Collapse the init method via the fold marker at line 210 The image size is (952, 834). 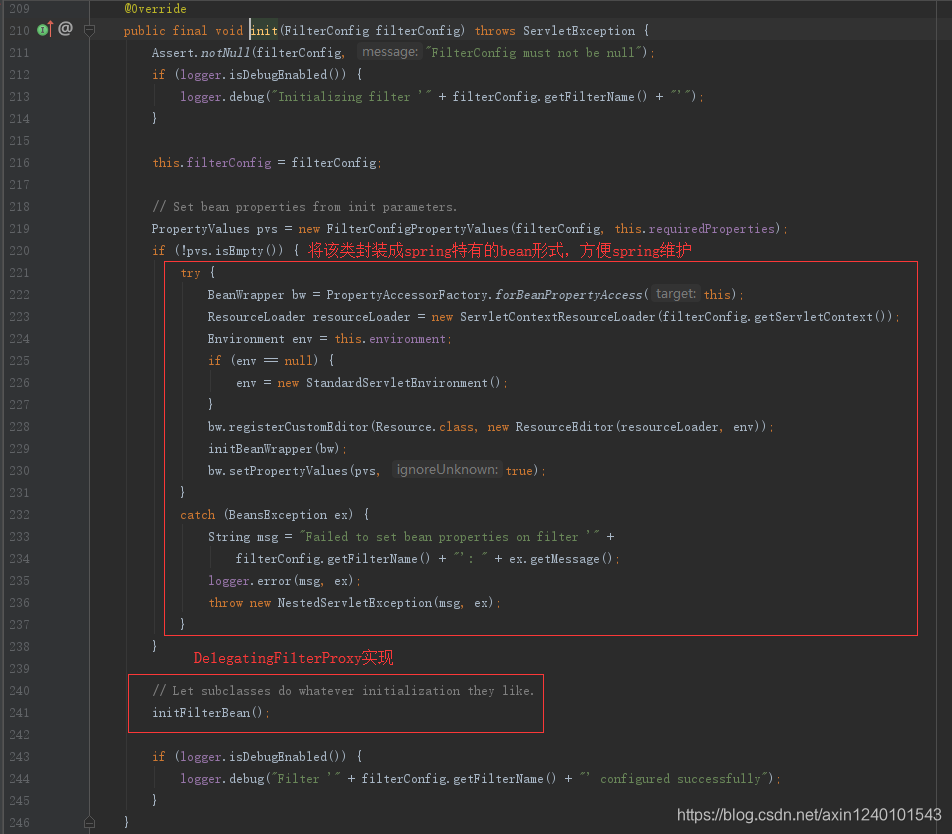[89, 30]
